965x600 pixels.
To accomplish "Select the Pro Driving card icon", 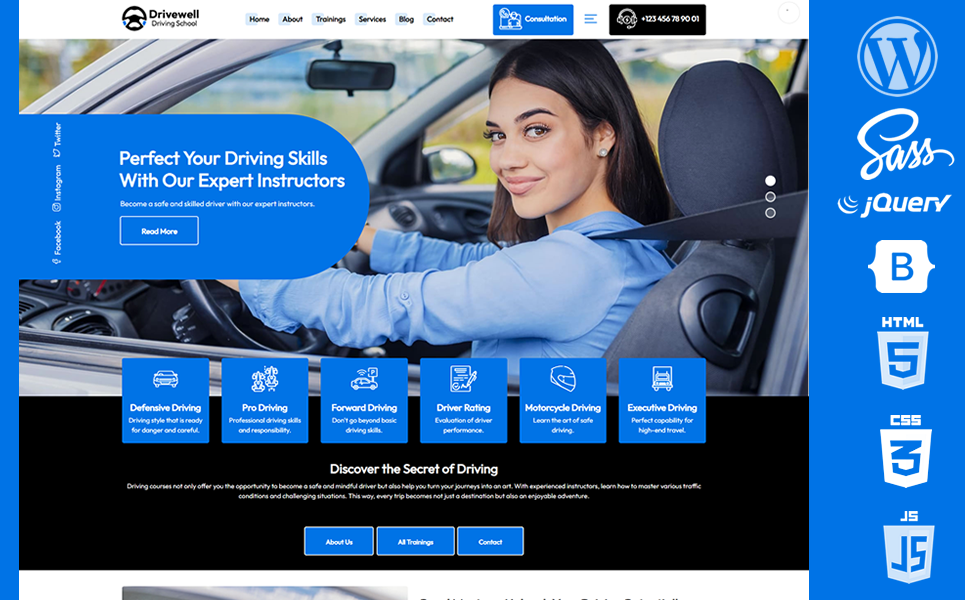I will [x=265, y=379].
